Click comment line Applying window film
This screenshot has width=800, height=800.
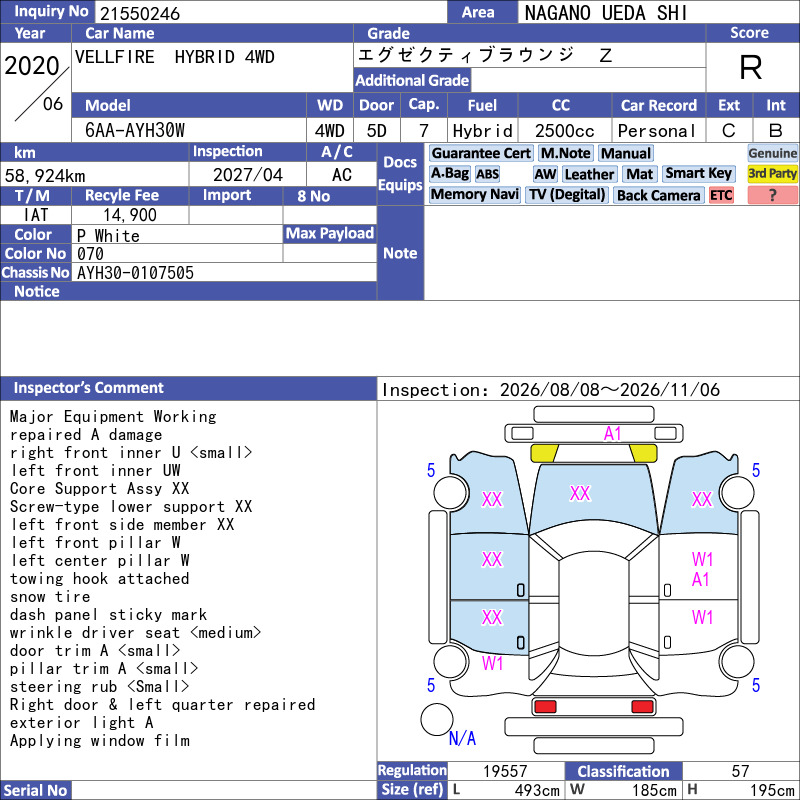100,740
